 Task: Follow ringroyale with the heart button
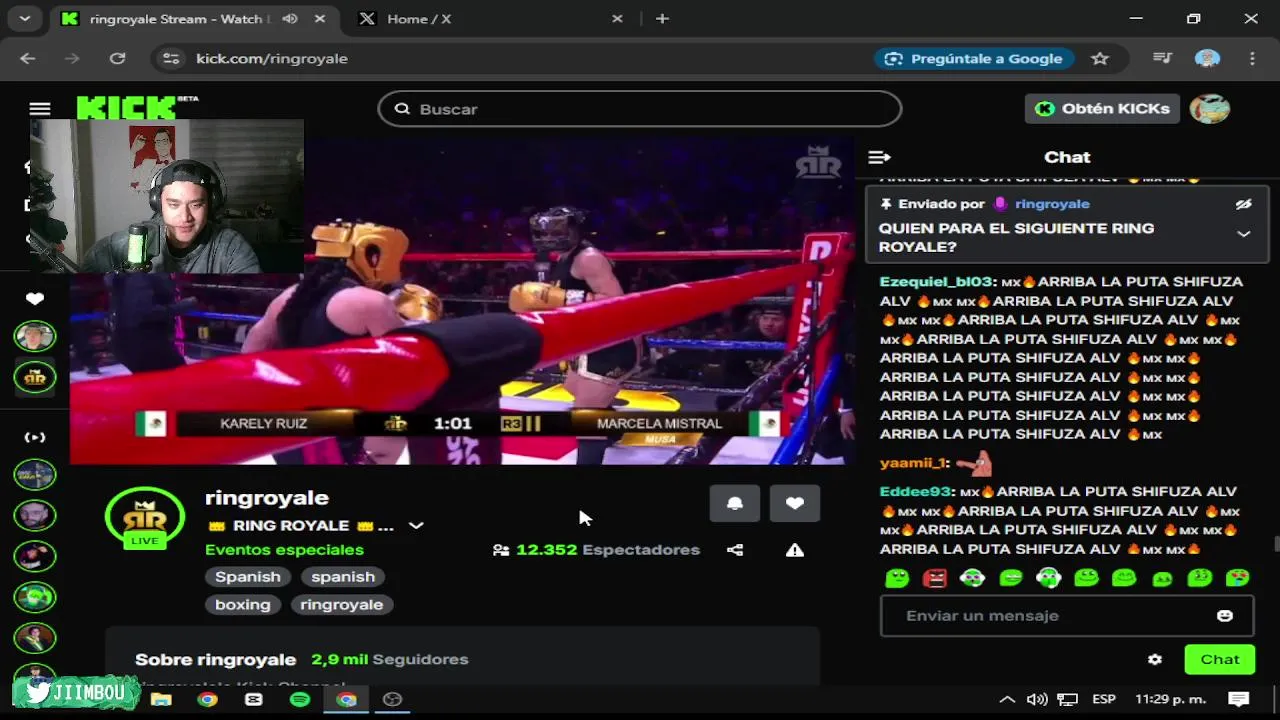pyautogui.click(x=795, y=503)
